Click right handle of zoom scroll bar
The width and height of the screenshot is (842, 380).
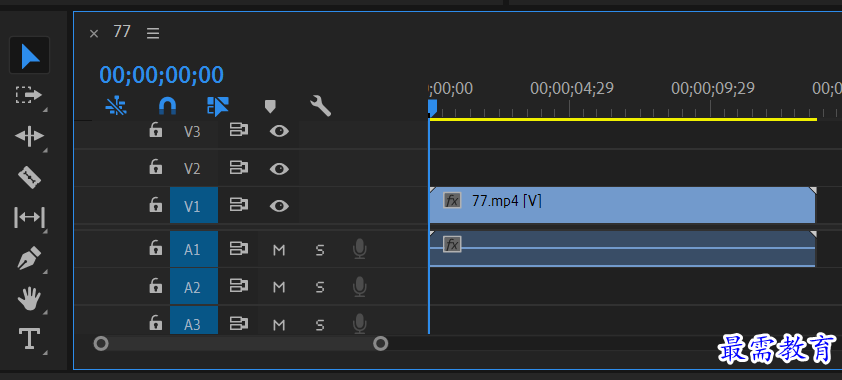point(381,343)
